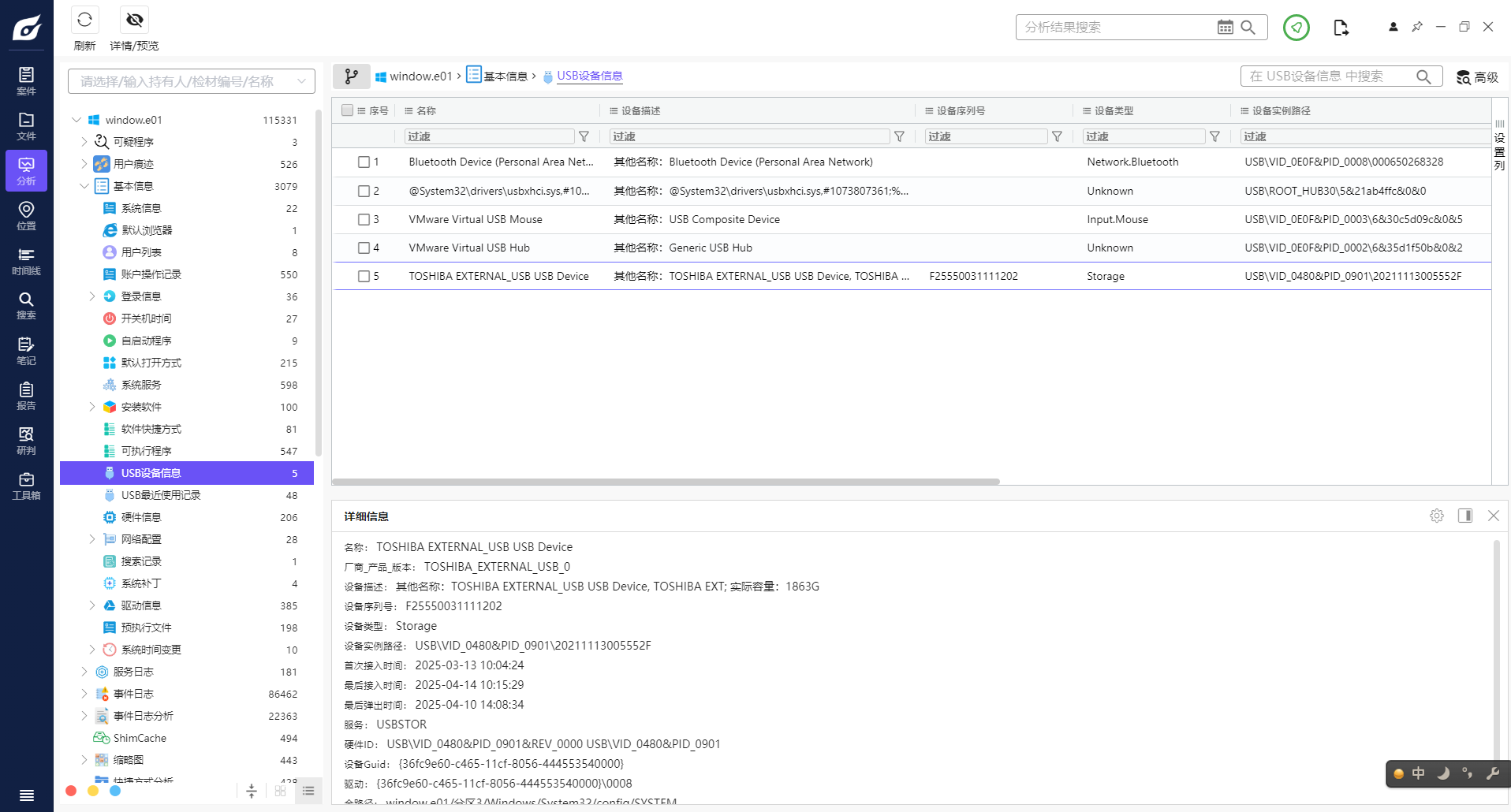Click the filter funnel icon for 名称 column

tap(584, 136)
